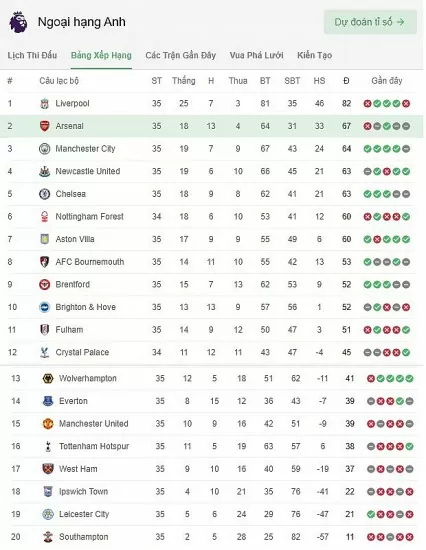
Task: Select the Các Trận Gần Đây tab
Action: (x=181, y=55)
